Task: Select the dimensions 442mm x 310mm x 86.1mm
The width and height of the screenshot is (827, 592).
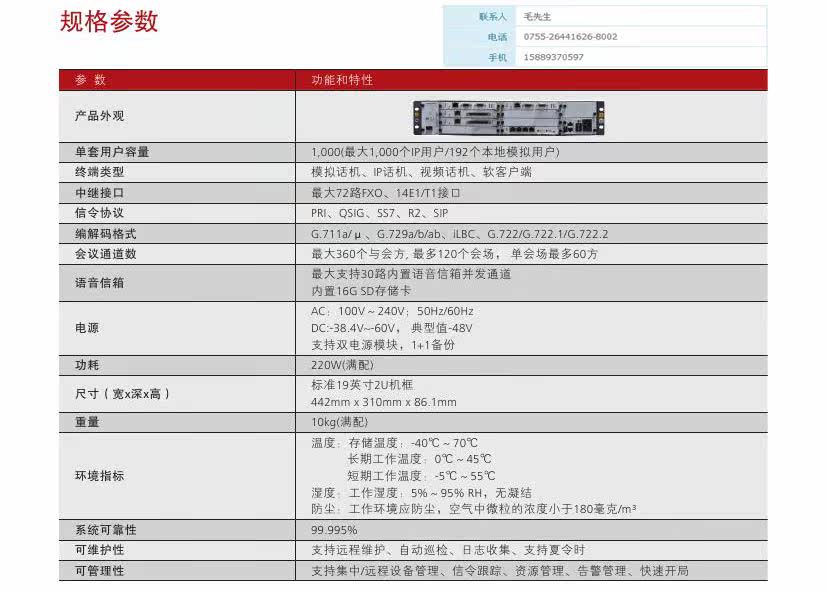Action: (383, 402)
